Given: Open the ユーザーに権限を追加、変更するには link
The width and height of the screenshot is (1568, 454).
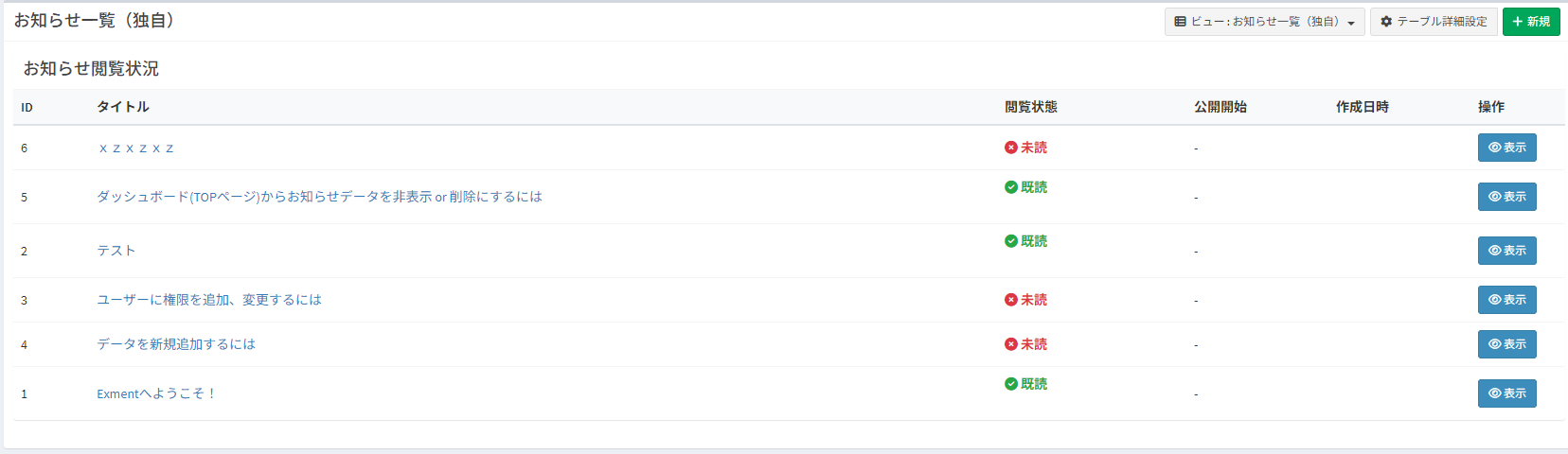Looking at the screenshot, I should pos(209,300).
